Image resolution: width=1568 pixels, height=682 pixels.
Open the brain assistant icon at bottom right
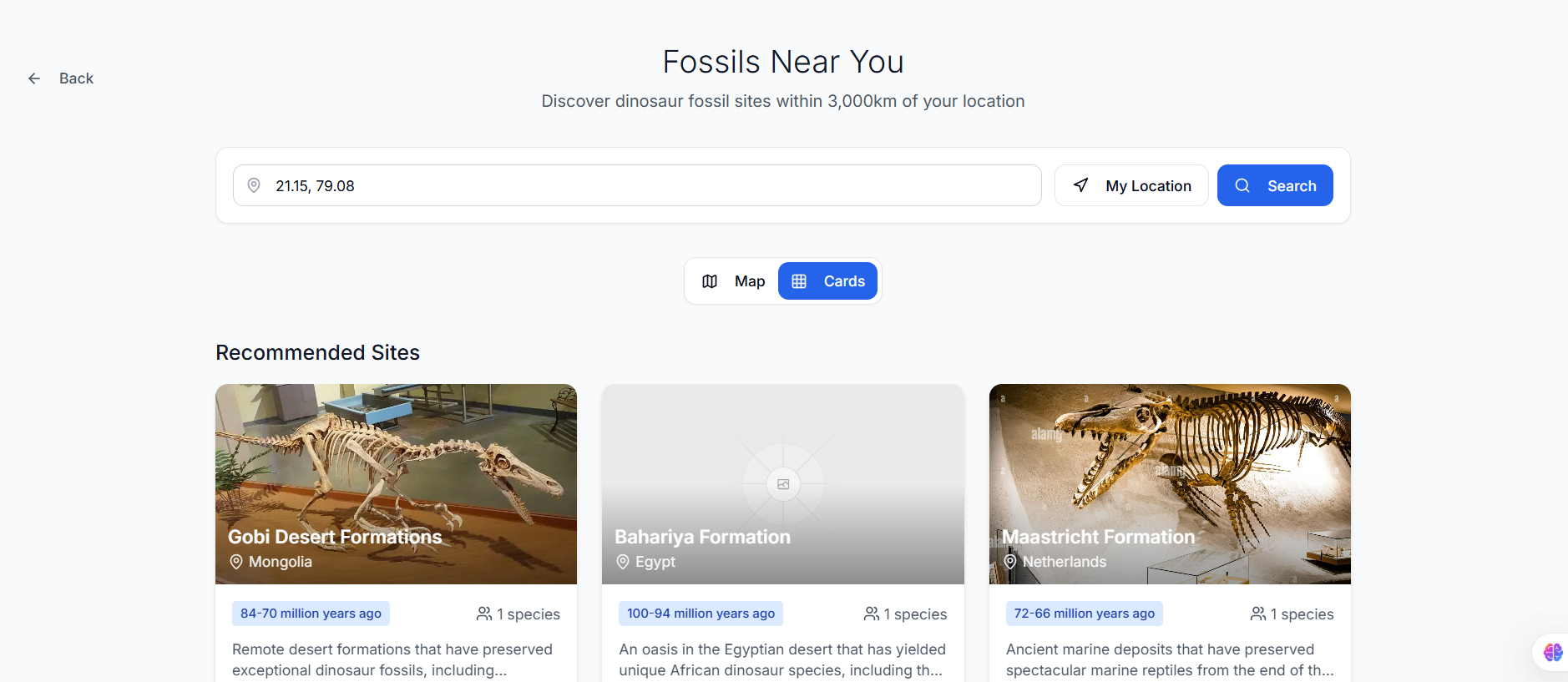pos(1552,652)
